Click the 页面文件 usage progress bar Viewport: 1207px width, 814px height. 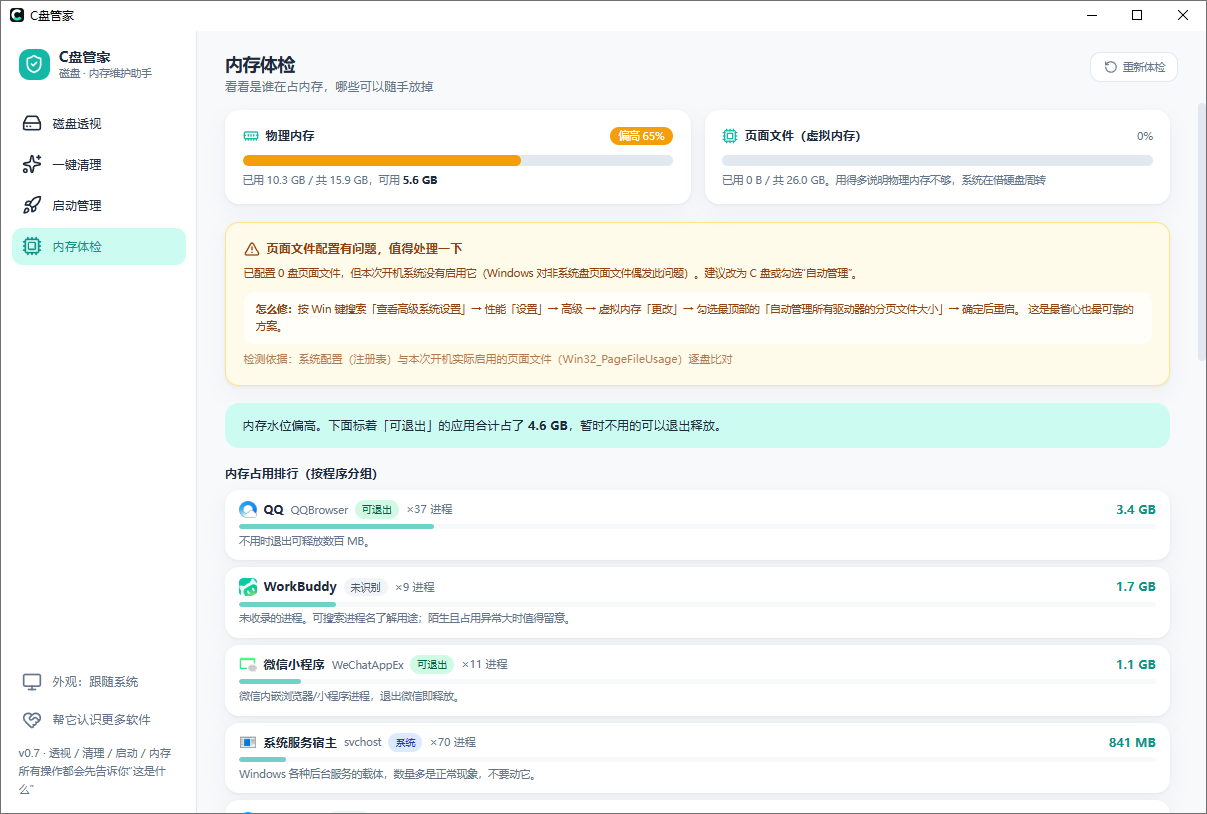pyautogui.click(x=937, y=160)
